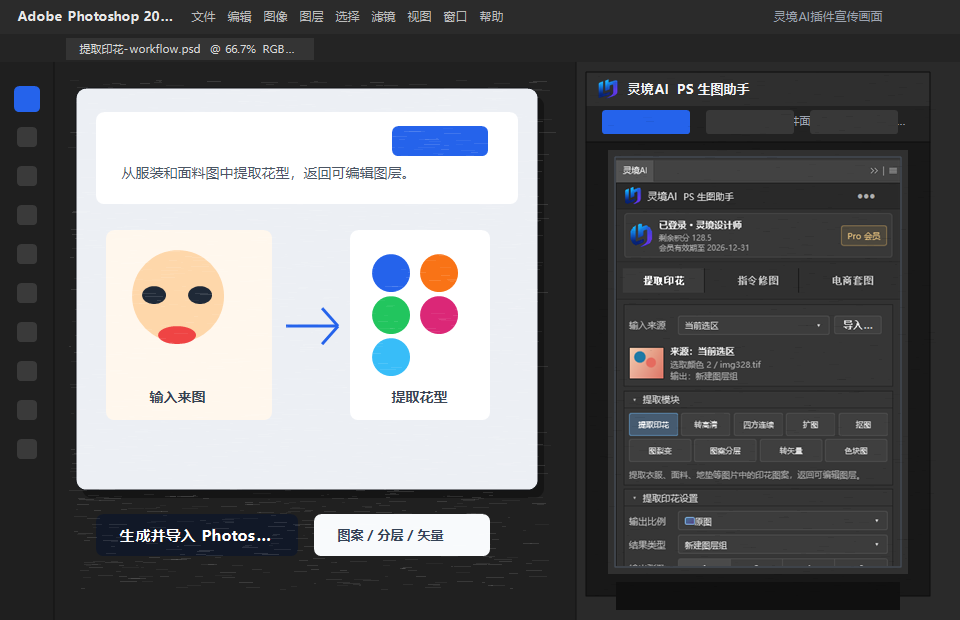Click the 会员有效期至 2026-12-31 text
Viewport: 960px width, 620px height.
704,248
